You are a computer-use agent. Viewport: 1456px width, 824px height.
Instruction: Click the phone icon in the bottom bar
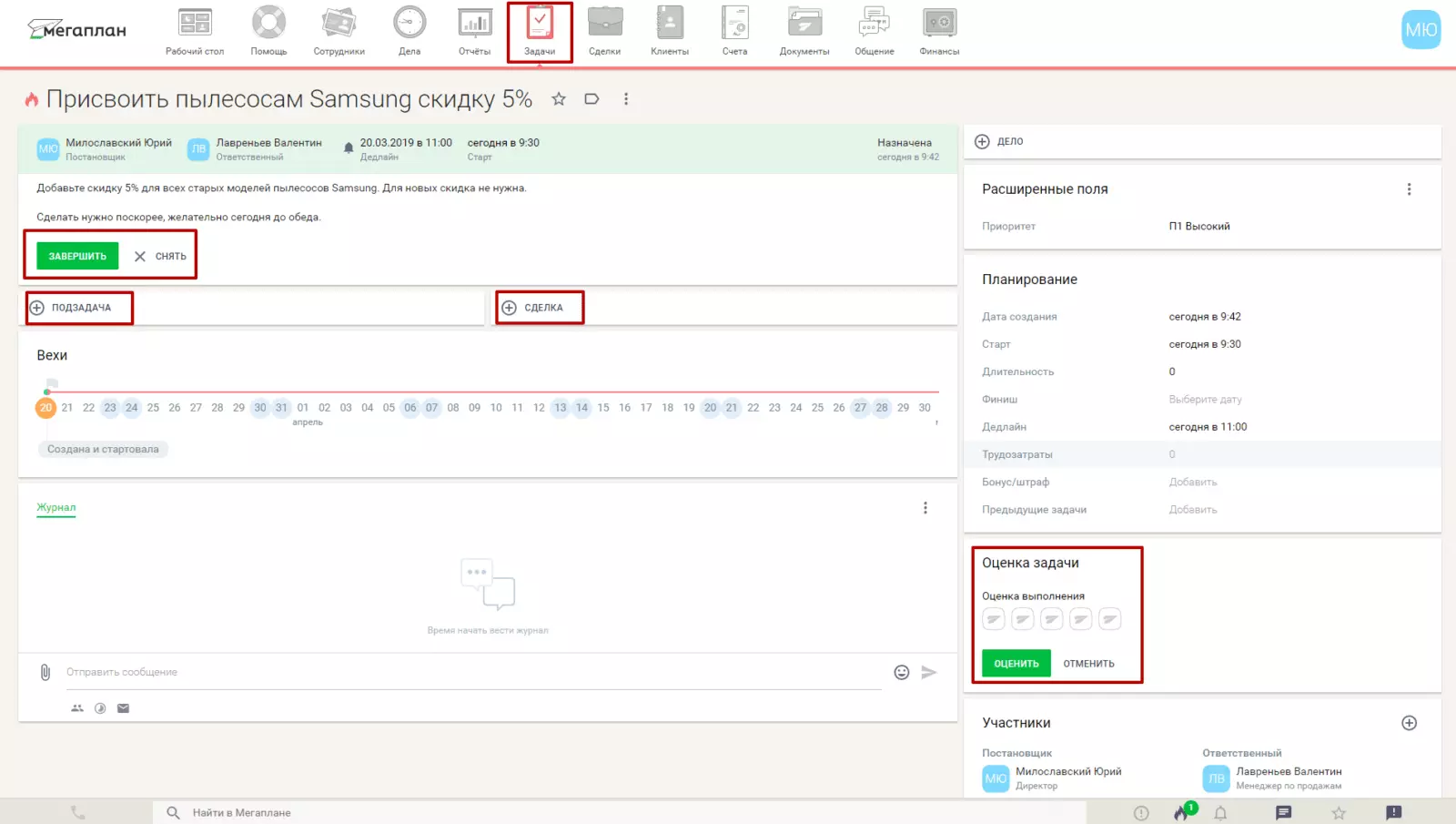click(x=78, y=813)
